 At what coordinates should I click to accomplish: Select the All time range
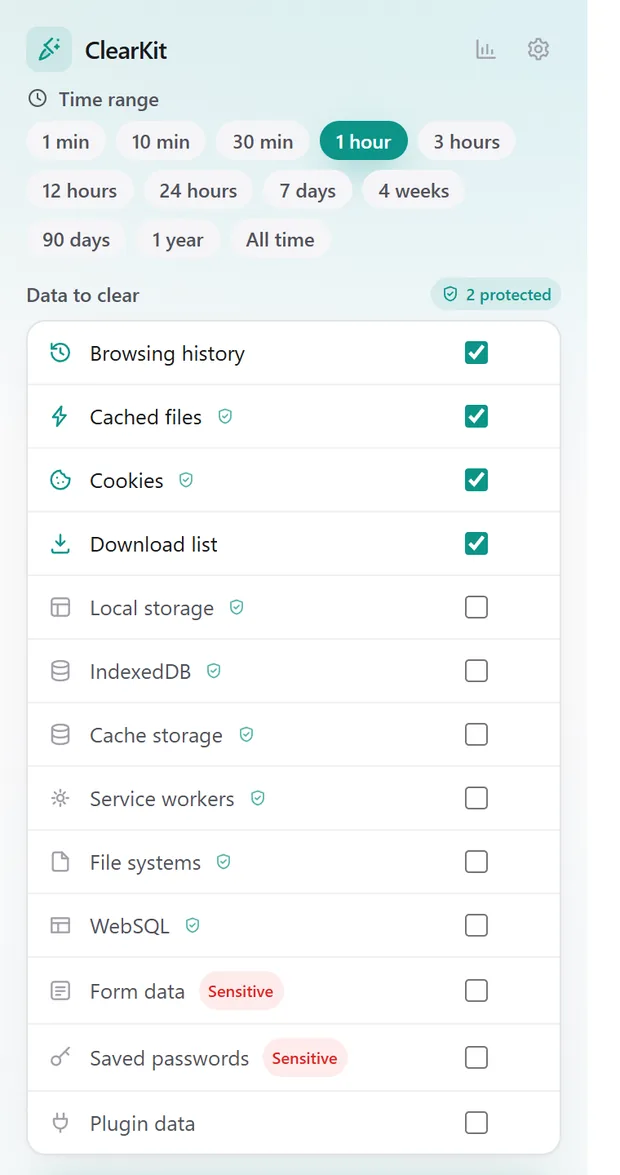pyautogui.click(x=280, y=240)
